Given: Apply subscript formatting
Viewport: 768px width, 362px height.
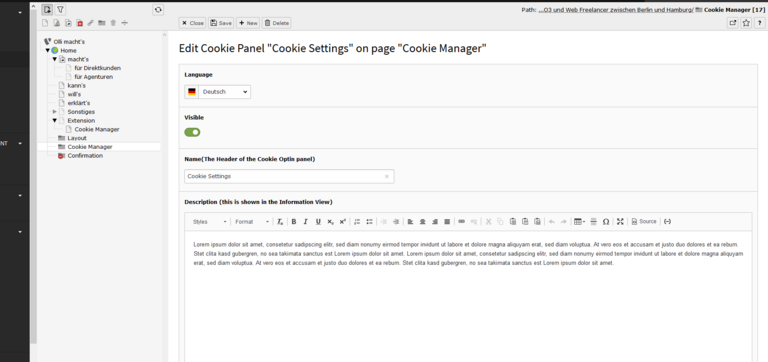Looking at the screenshot, I should click(330, 221).
